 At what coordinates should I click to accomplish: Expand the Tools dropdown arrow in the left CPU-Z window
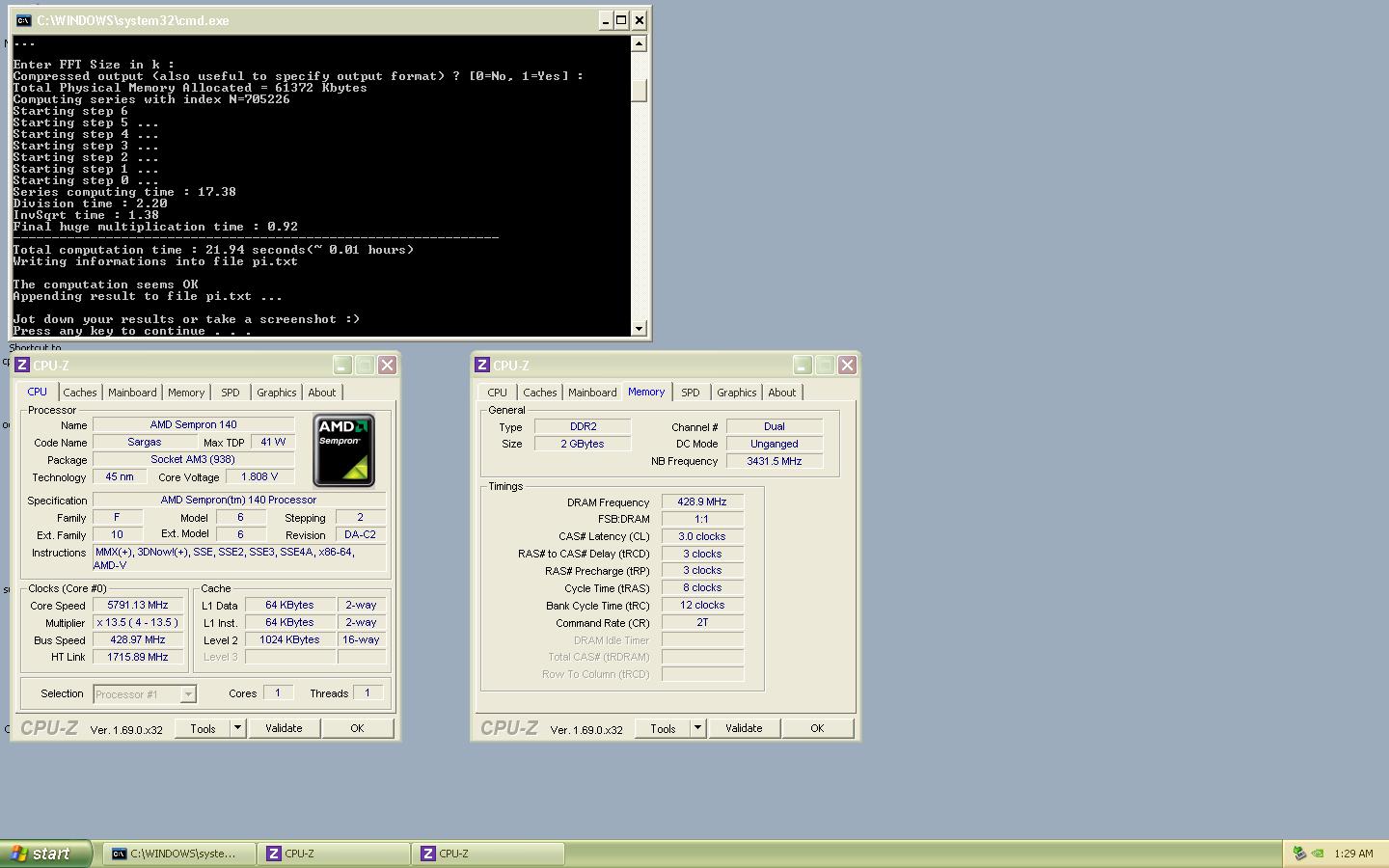pos(237,728)
